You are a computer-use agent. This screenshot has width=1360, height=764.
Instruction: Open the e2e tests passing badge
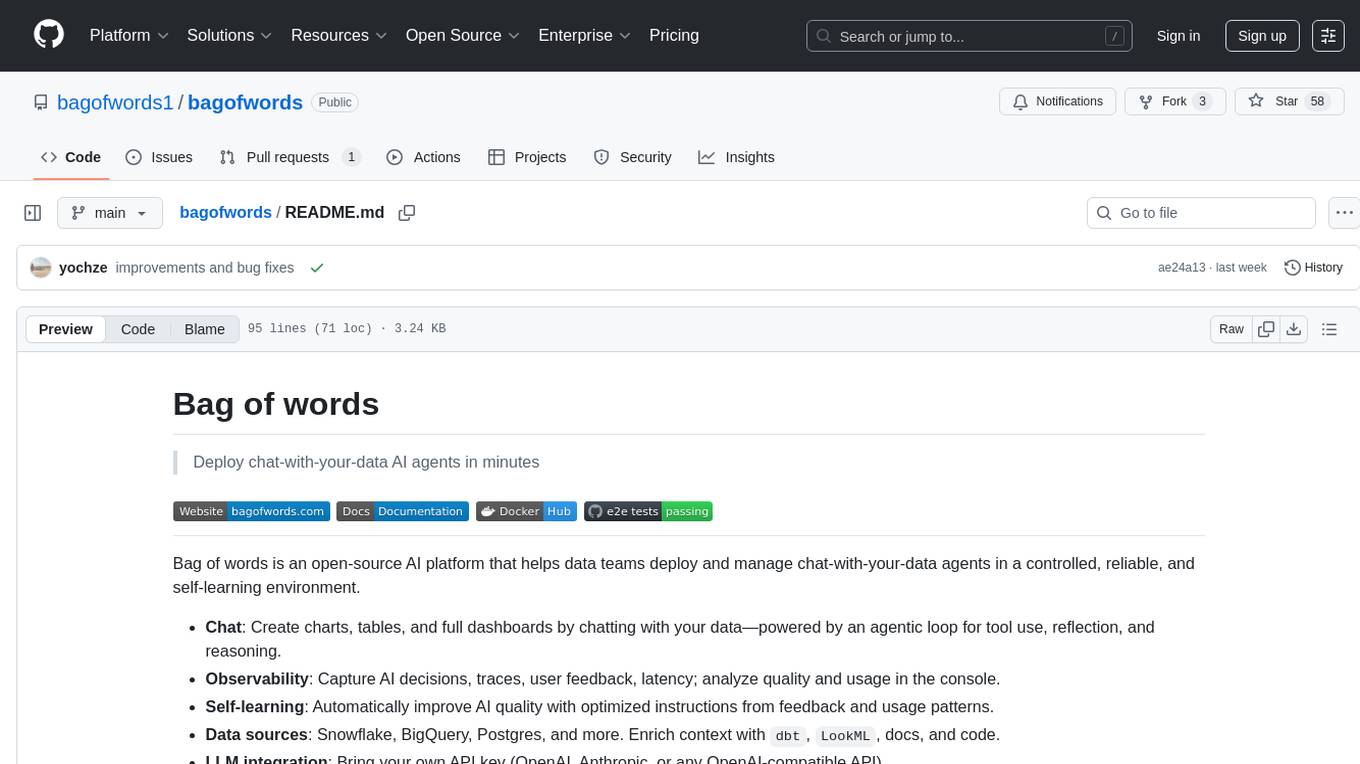[648, 511]
